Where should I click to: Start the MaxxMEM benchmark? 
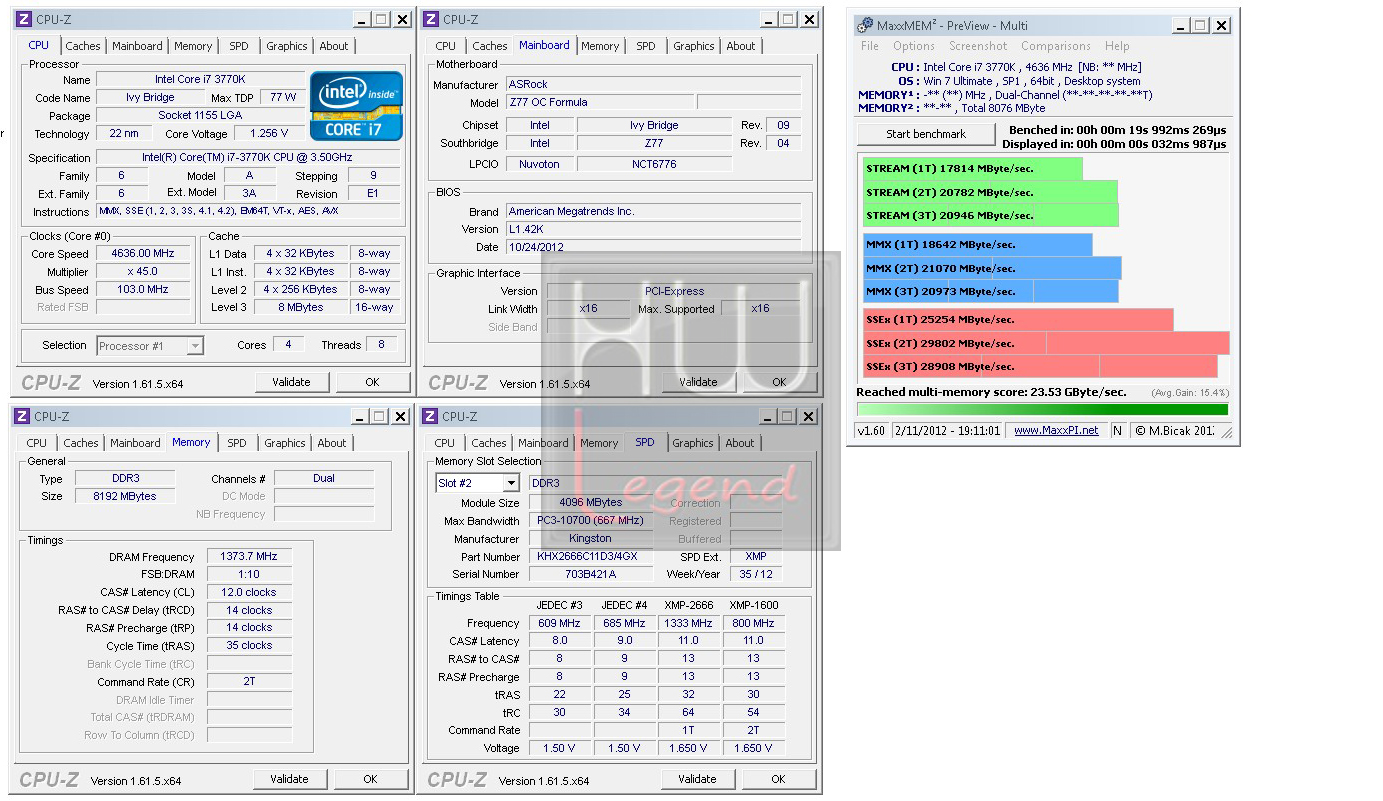[926, 134]
